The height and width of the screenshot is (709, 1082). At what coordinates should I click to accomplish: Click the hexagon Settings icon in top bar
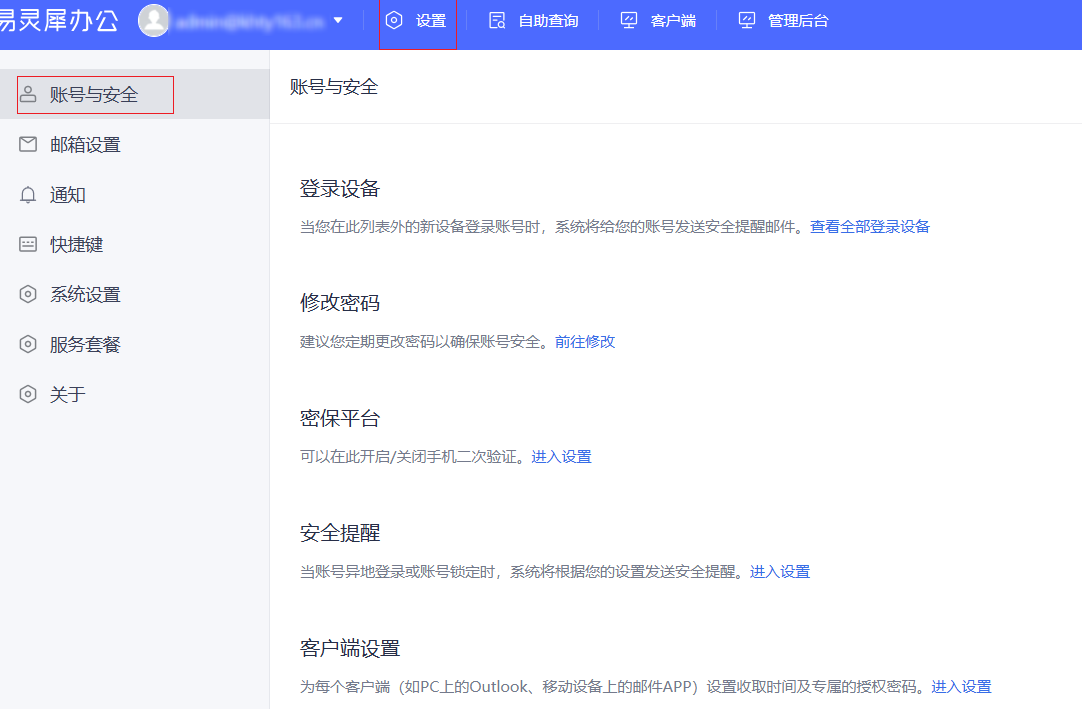394,21
